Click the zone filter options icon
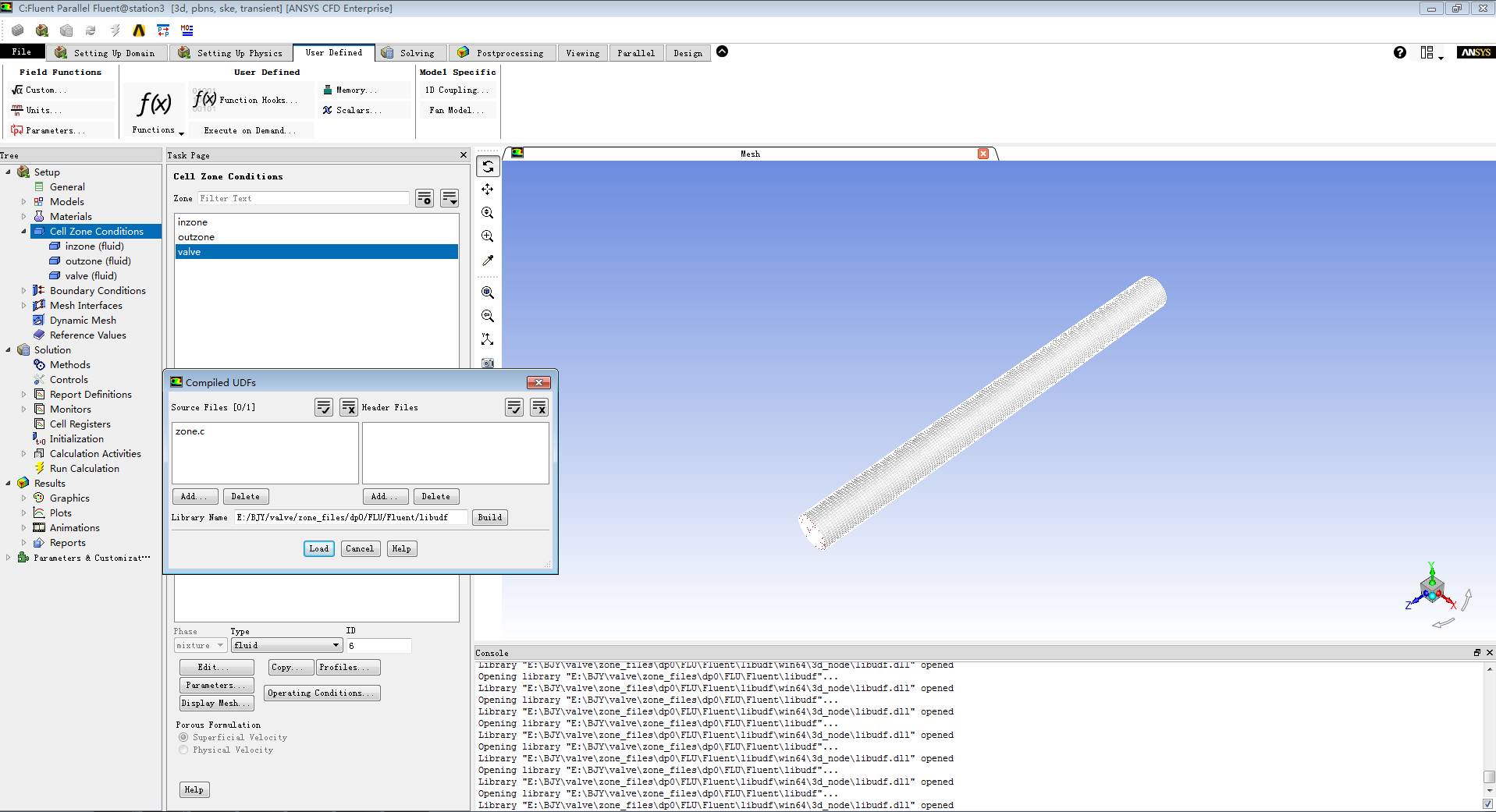1496x812 pixels. (425, 198)
